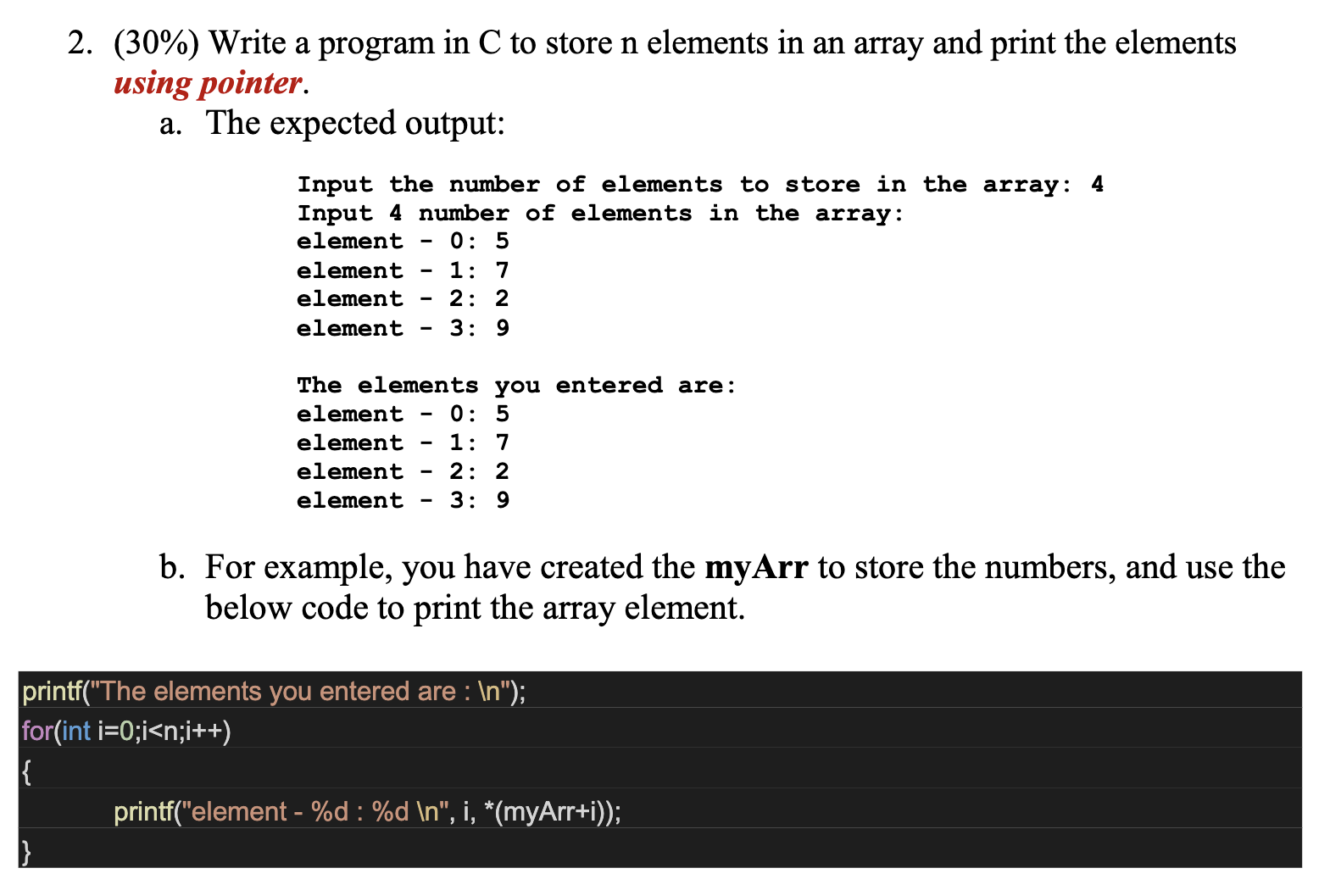The width and height of the screenshot is (1341, 896).
Task: Click 'element - 0: 5' in input section
Action: tap(403, 242)
